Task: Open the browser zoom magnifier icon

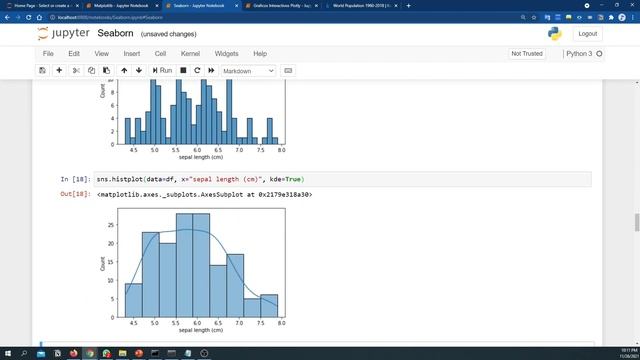Action: click(x=523, y=18)
